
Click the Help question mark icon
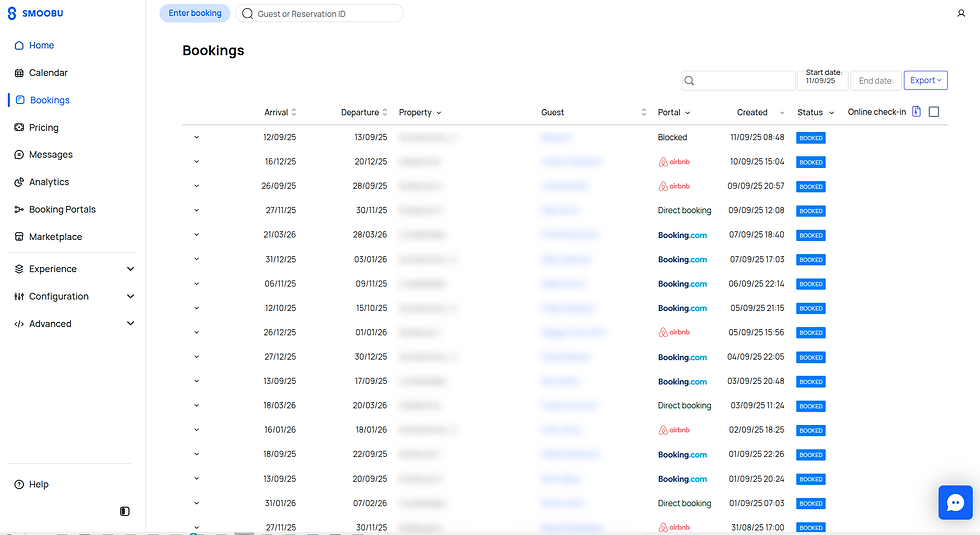[x=19, y=484]
